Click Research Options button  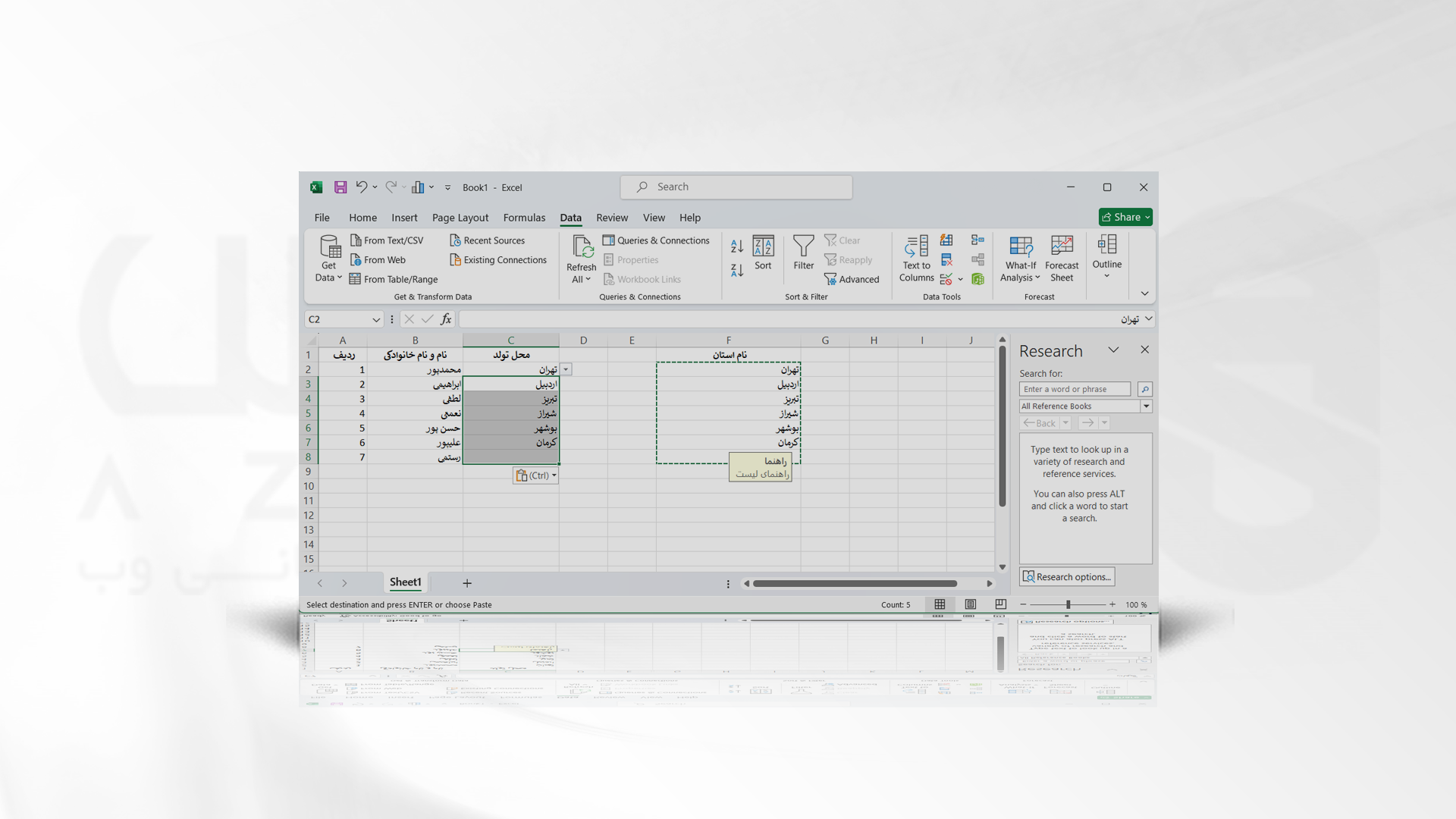coord(1066,575)
